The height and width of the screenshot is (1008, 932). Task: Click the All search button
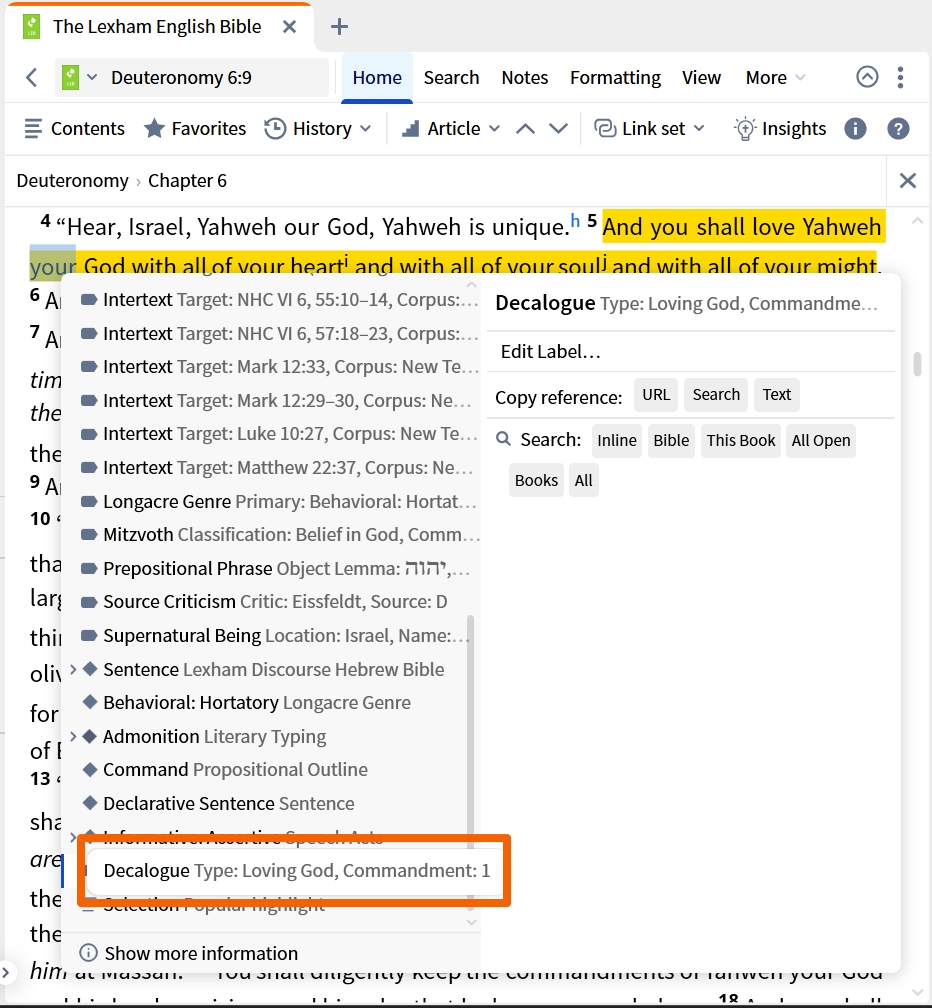(583, 480)
